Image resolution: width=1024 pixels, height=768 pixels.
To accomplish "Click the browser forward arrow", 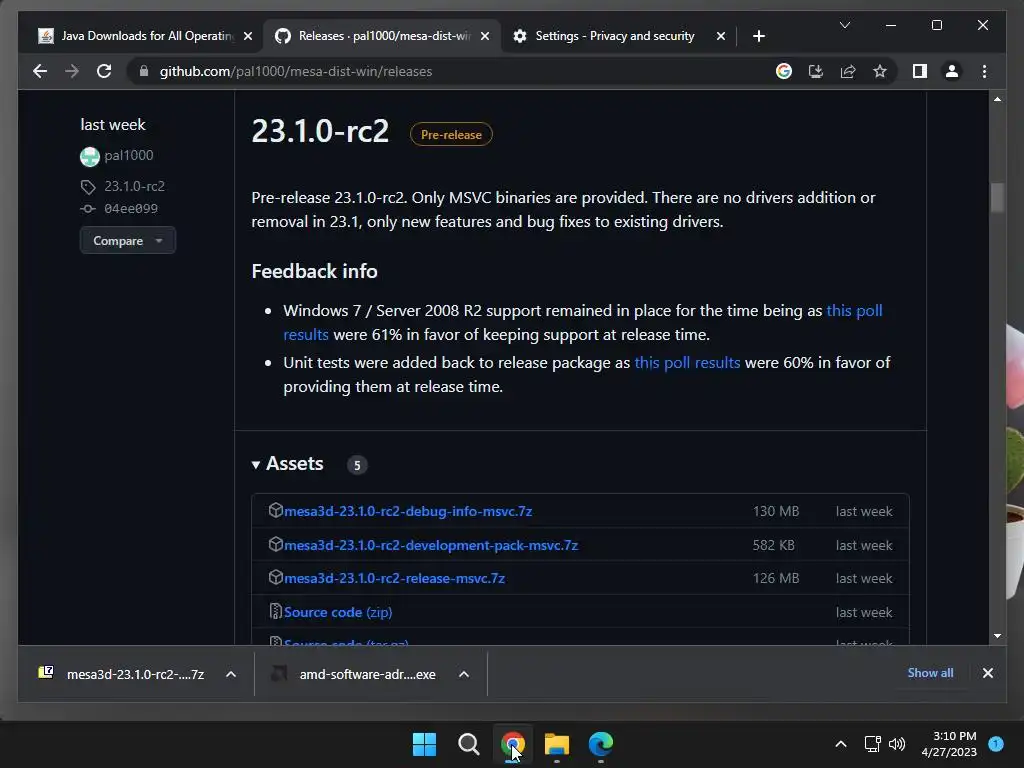I will click(72, 71).
